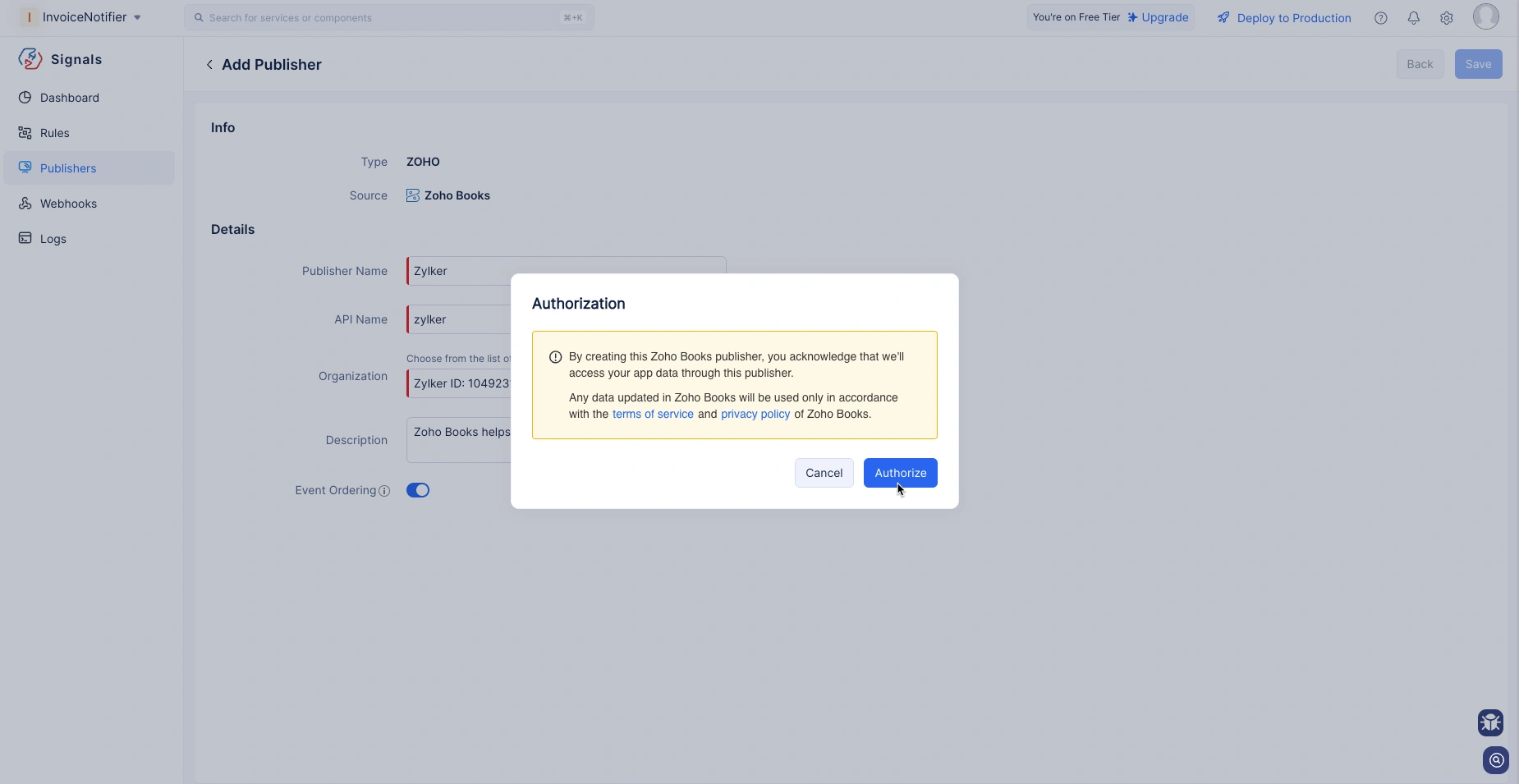Cancel the Authorization dialog

pyautogui.click(x=824, y=473)
